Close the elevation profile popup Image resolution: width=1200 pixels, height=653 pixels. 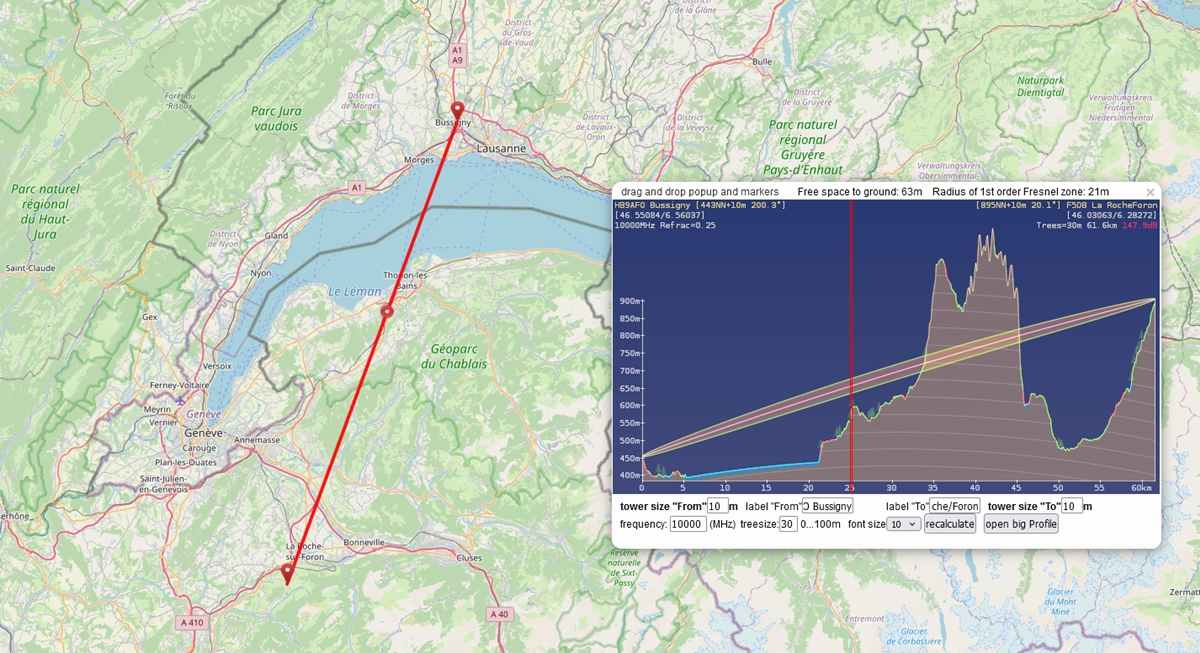1149,192
